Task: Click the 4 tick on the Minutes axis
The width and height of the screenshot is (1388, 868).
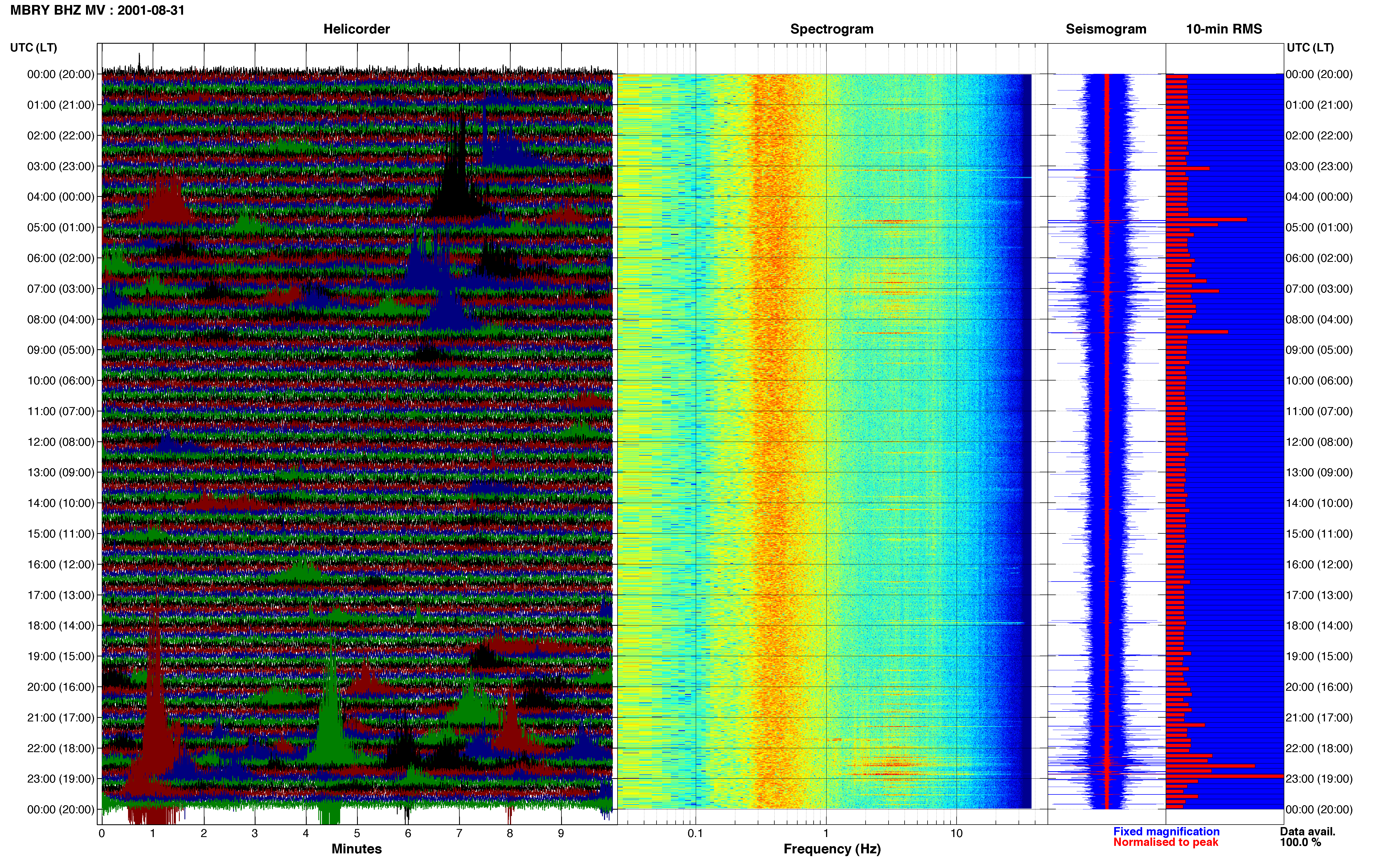Action: click(x=306, y=833)
